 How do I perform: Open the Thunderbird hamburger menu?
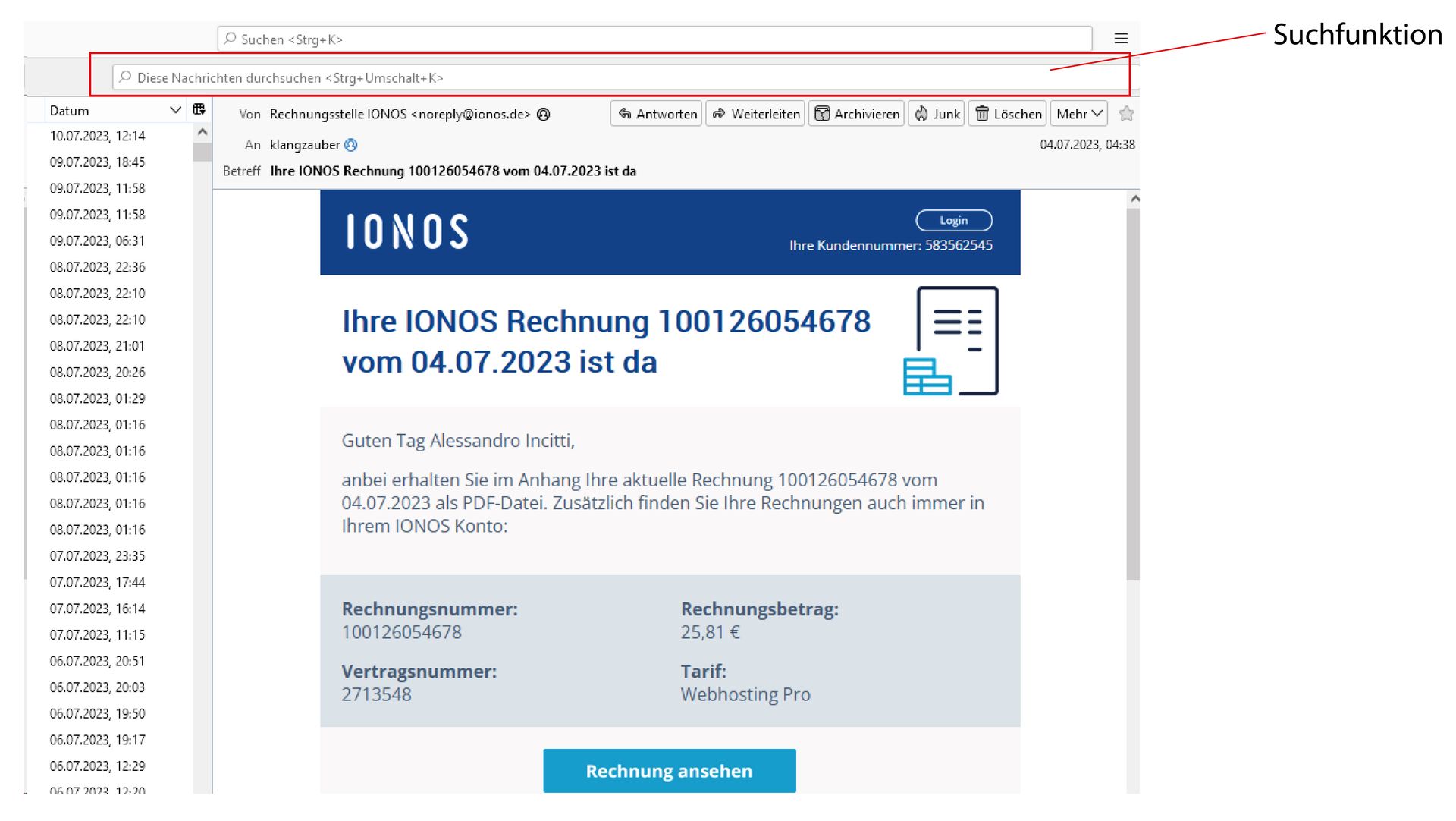(x=1121, y=39)
